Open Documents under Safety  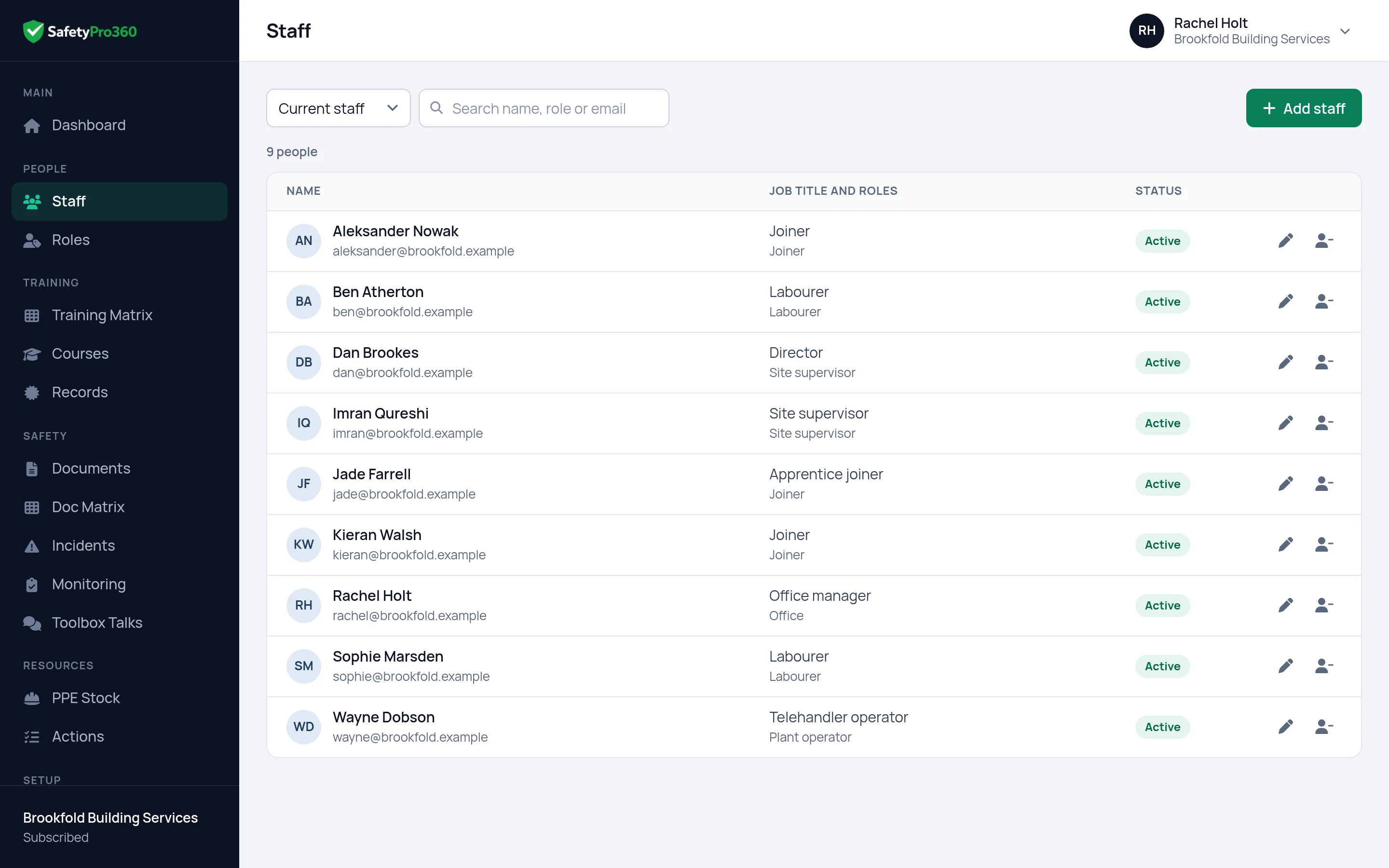120,468
